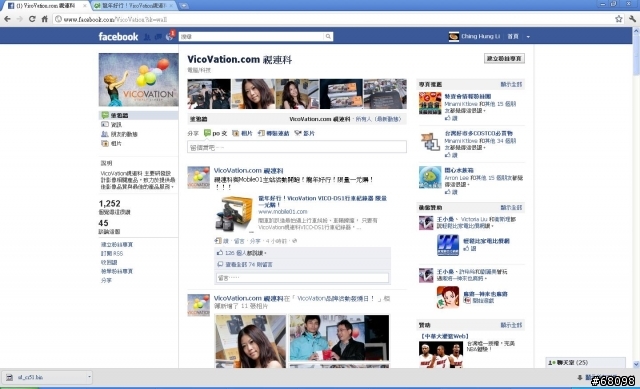This screenshot has height=389, width=640.
Task: Like the first suggested page via its thumb icon
Action: tap(448, 118)
